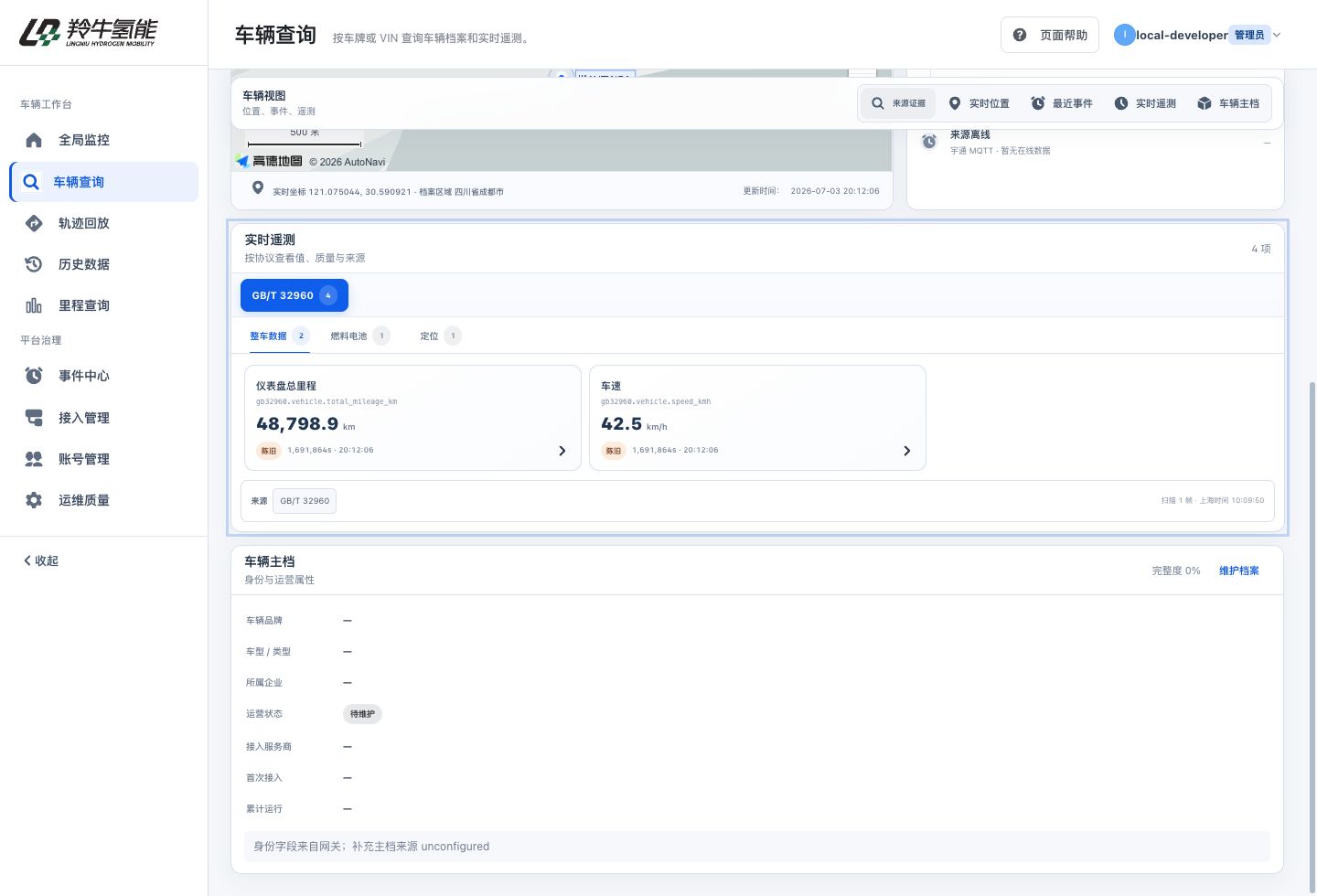Click the gb32960.vehicle.speed_kmh key text

point(656,401)
